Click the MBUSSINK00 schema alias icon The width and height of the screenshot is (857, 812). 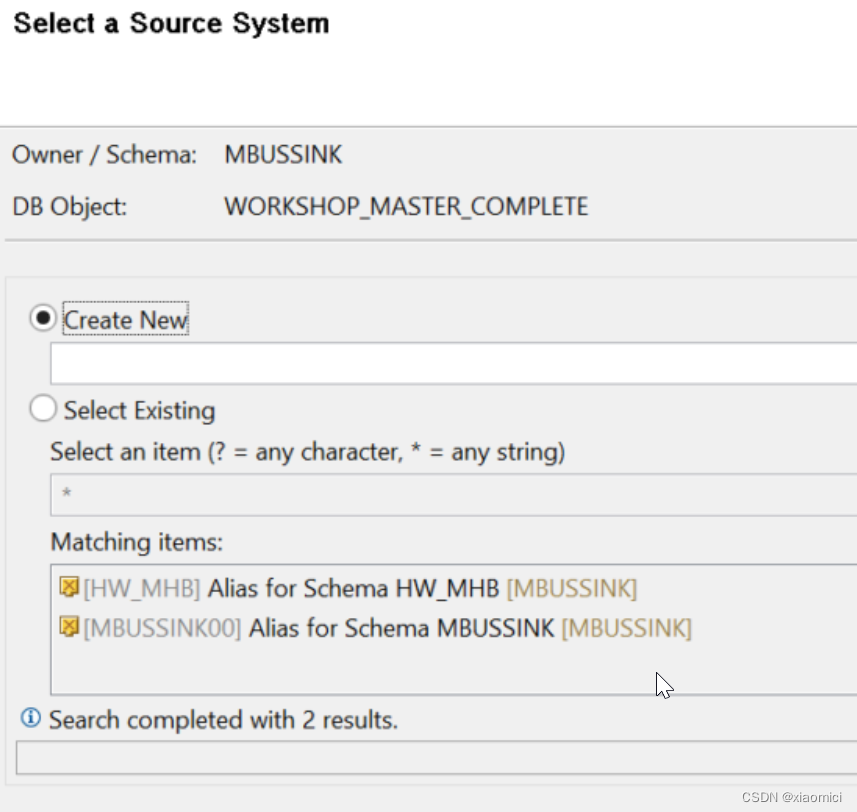tap(69, 628)
